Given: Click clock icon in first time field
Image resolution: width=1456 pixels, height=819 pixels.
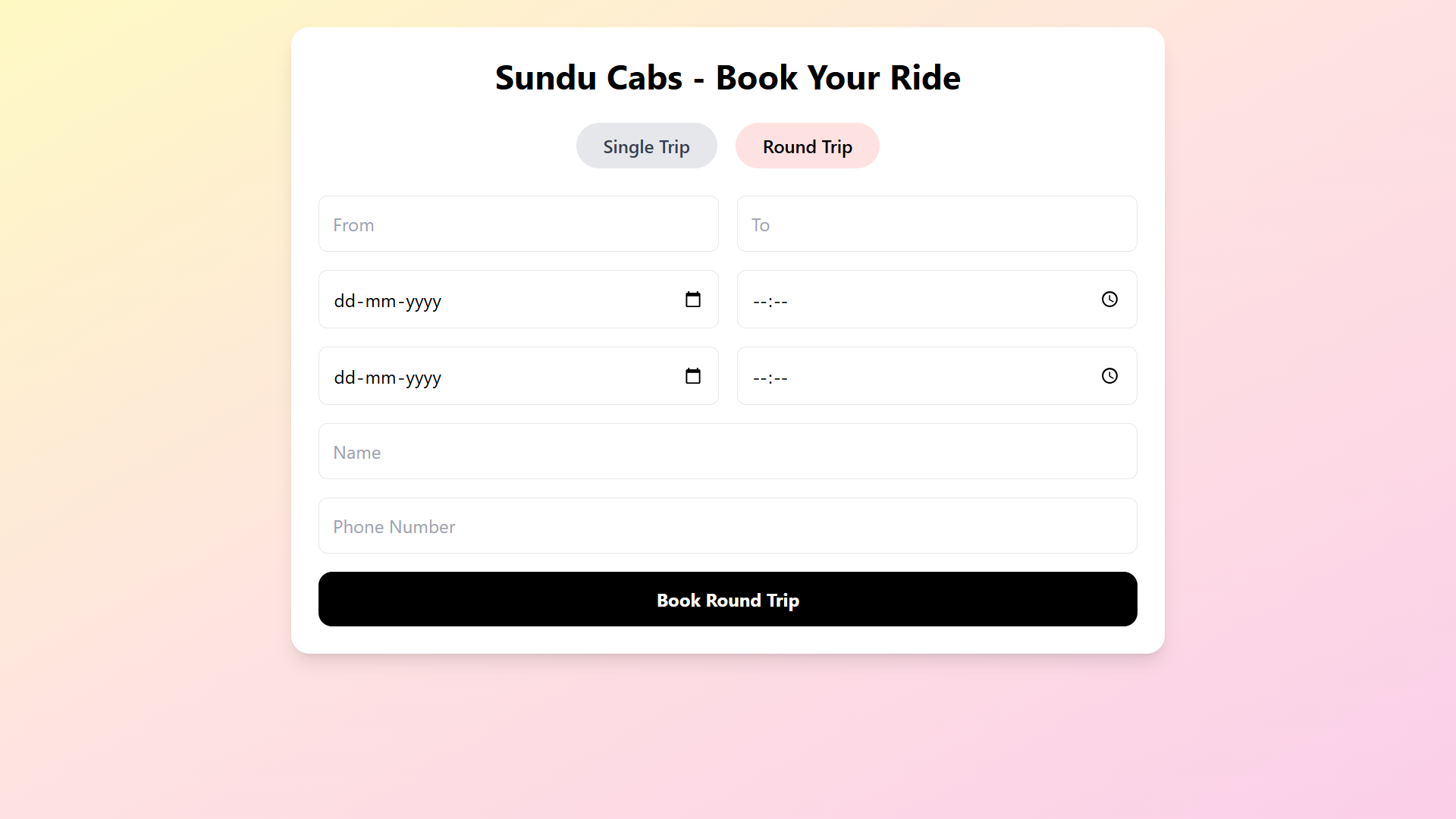Looking at the screenshot, I should coord(1109,300).
